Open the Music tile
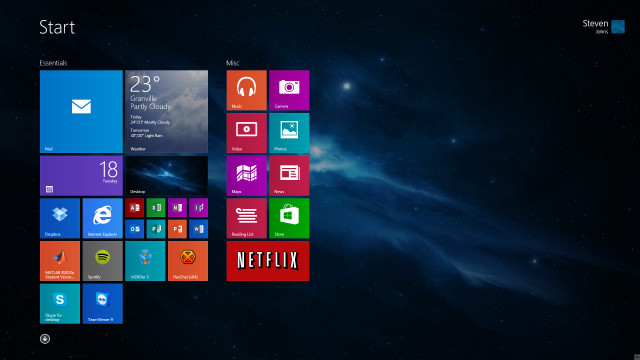640x360 pixels. [247, 90]
